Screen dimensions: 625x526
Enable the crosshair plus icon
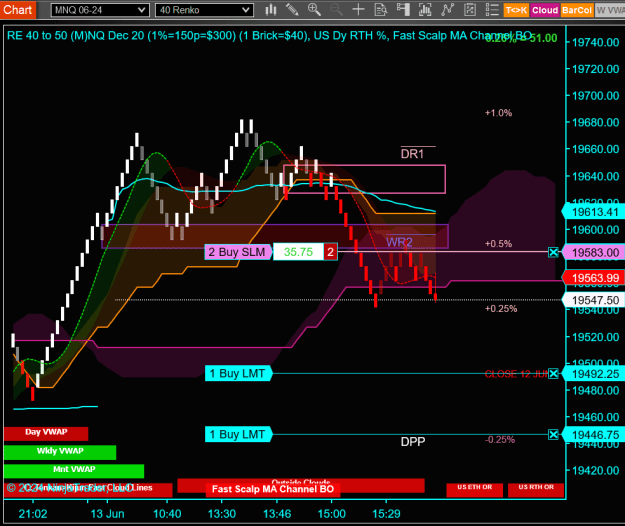point(358,10)
